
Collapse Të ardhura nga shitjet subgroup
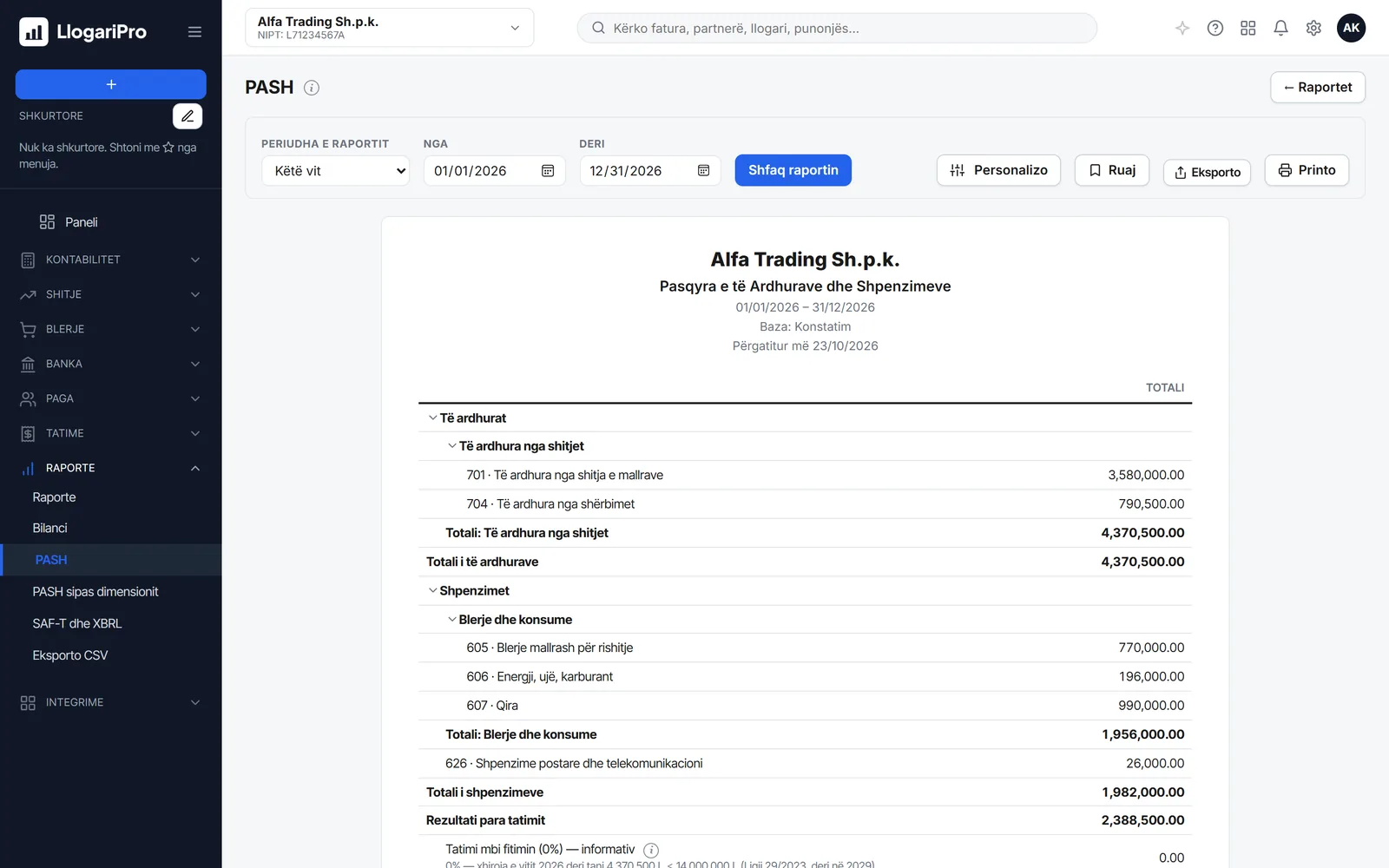click(451, 446)
